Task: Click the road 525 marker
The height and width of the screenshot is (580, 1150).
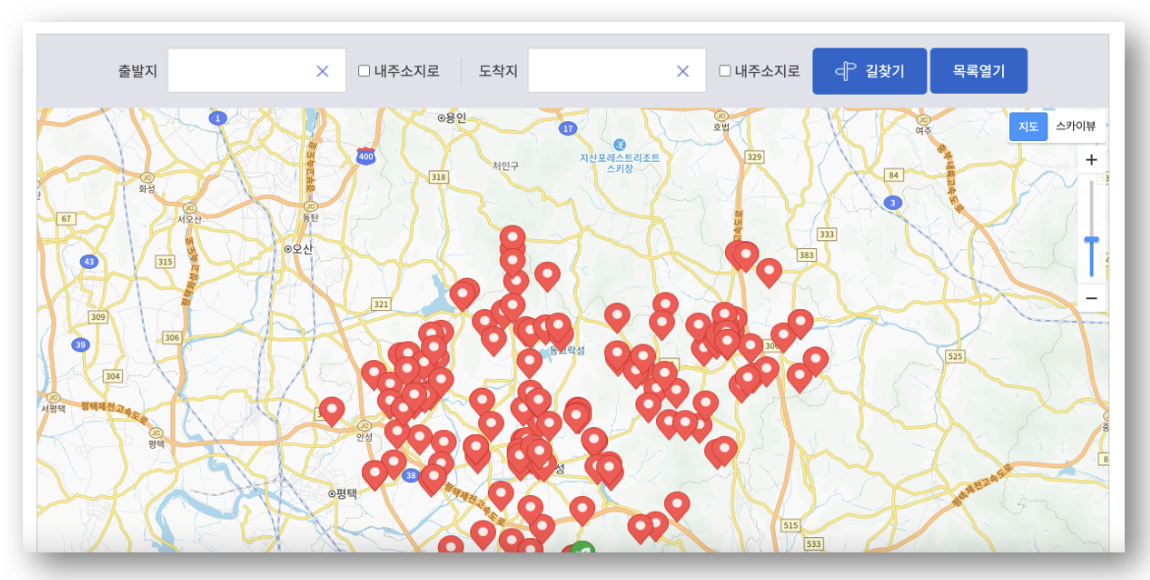Action: (x=955, y=356)
